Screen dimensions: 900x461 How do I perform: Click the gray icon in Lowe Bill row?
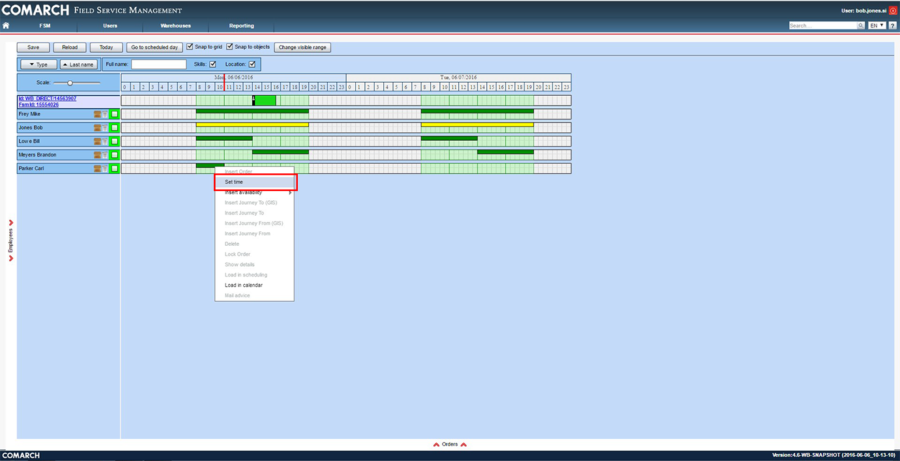[105, 141]
